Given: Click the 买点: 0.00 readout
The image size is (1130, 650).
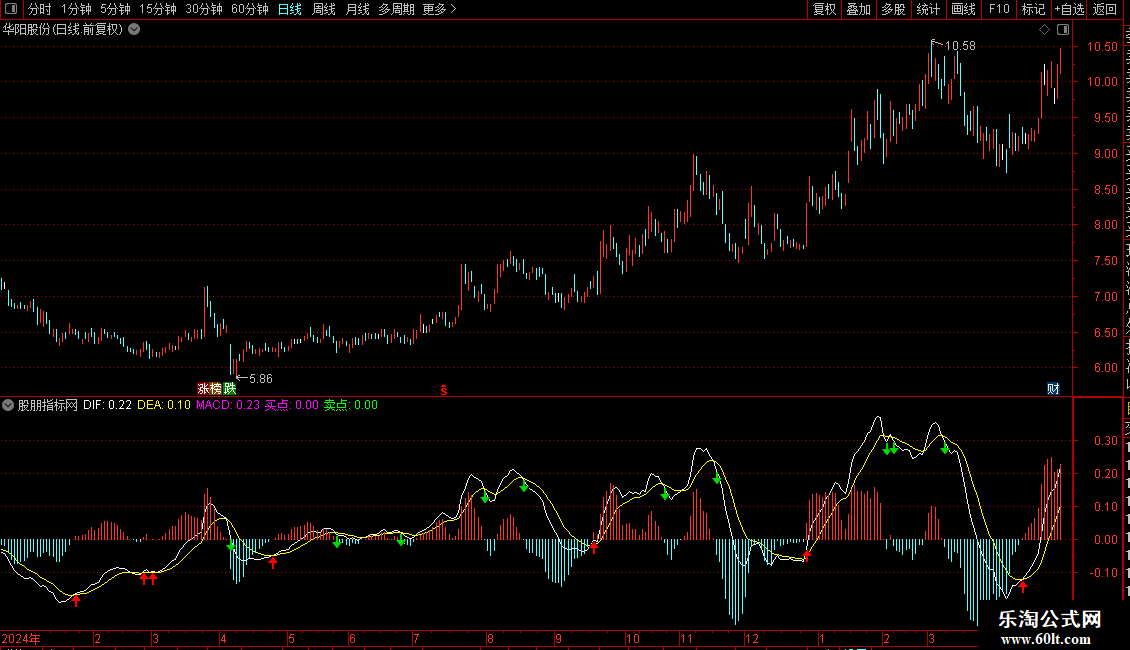Looking at the screenshot, I should (292, 405).
